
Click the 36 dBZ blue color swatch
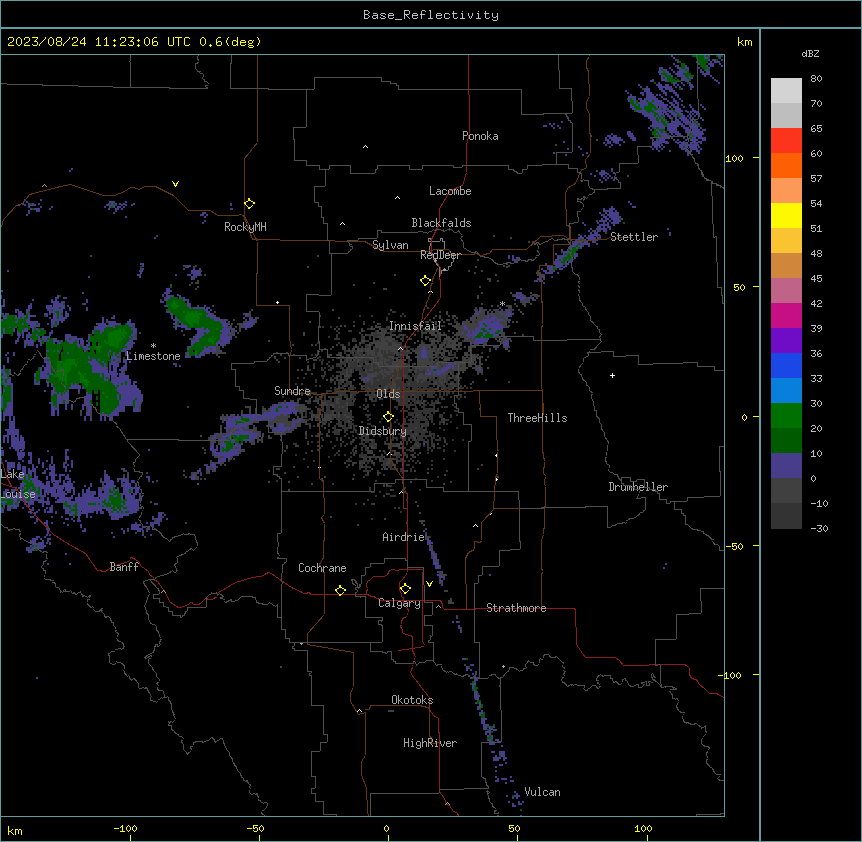click(786, 365)
